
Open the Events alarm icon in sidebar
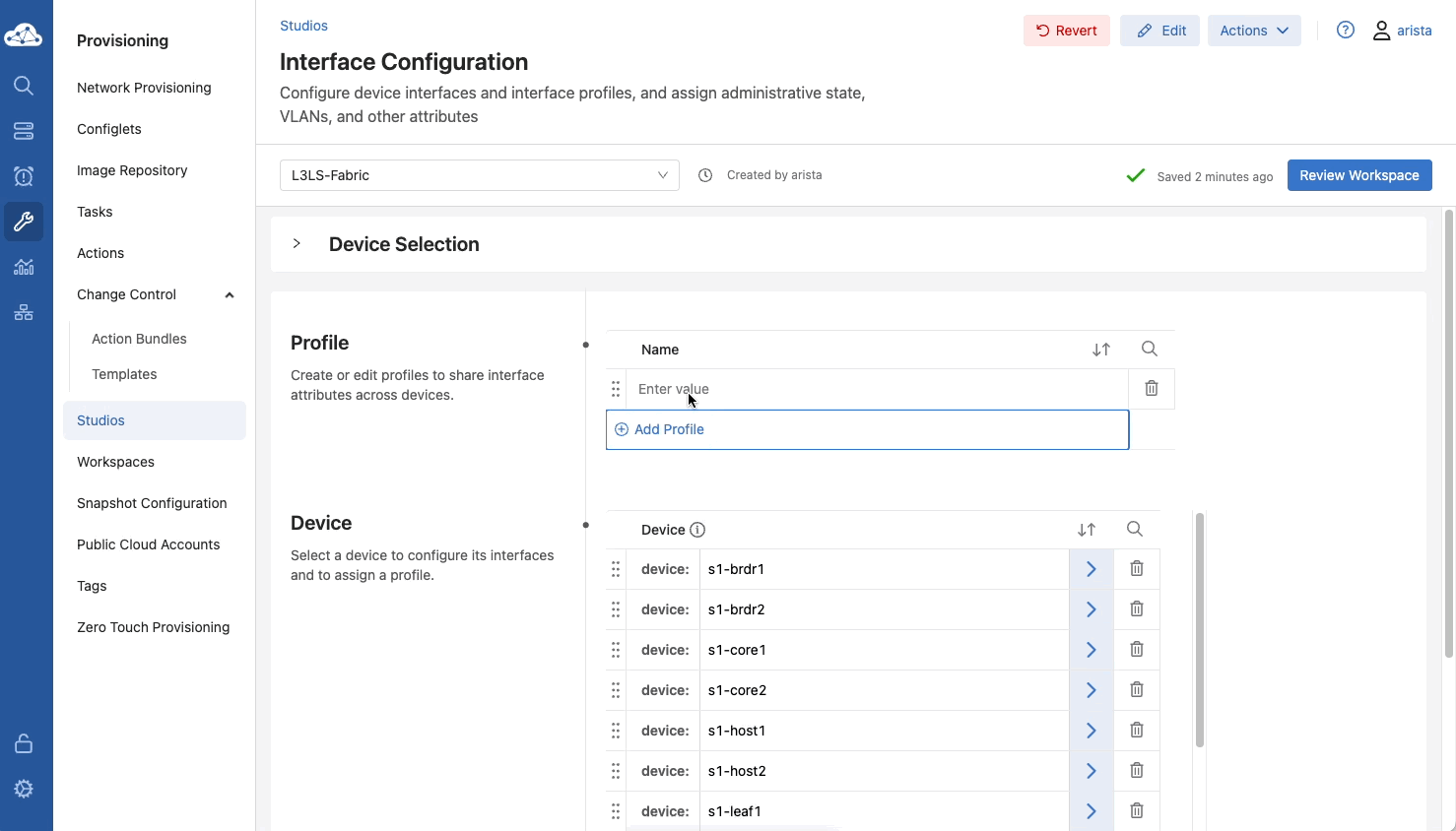(x=24, y=176)
